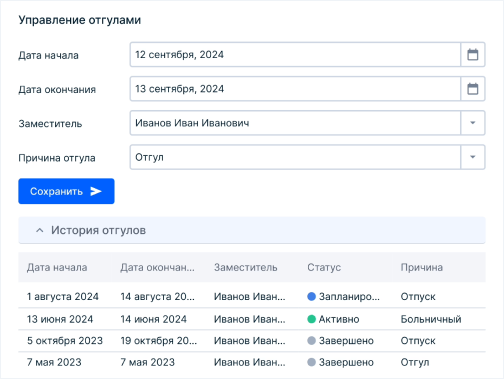Click gray status dot in 5 октября 2023 row
Image resolution: width=504 pixels, height=379 pixels.
[x=311, y=341]
